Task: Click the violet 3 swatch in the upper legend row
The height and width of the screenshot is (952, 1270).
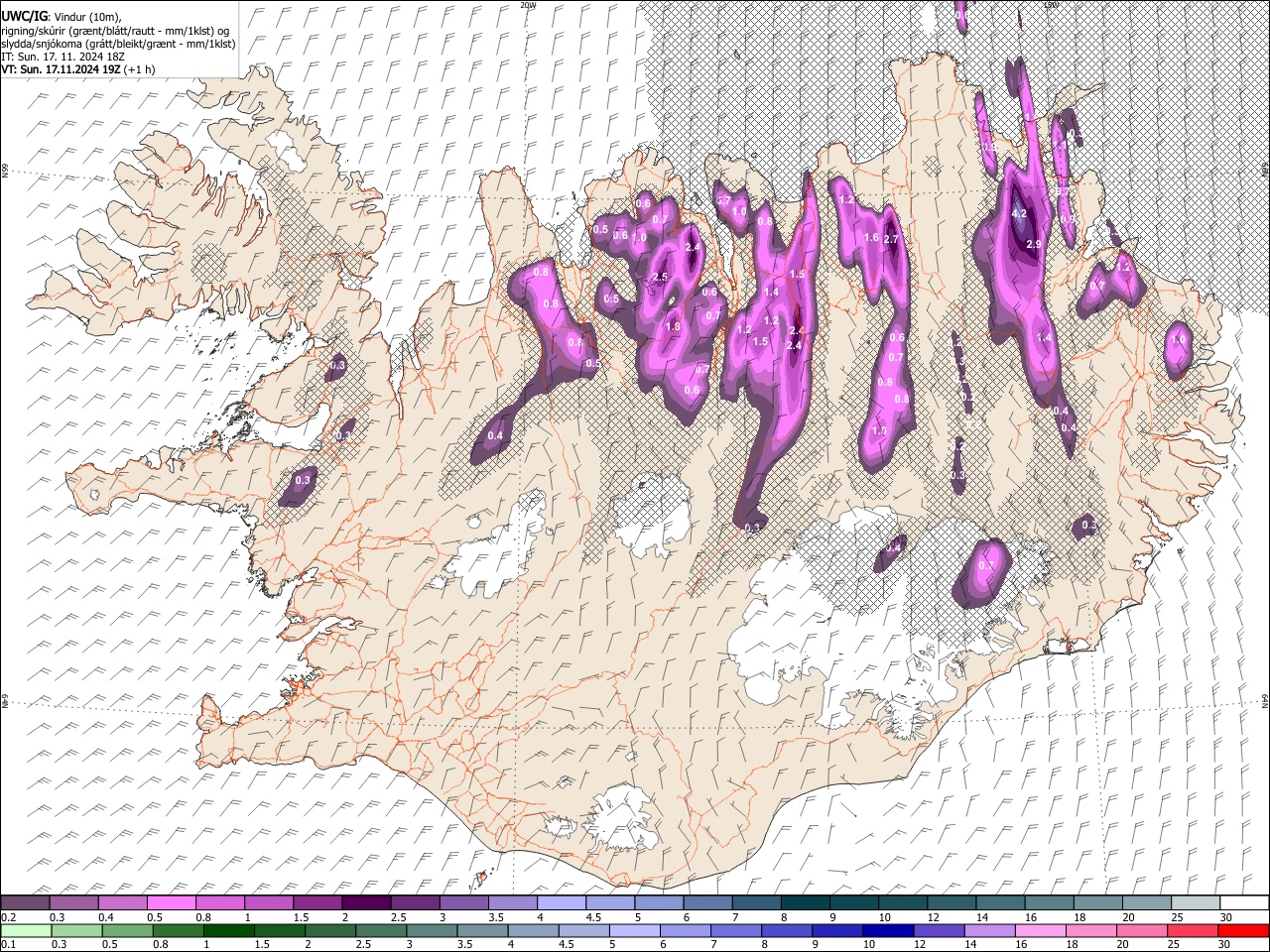Action: (463, 902)
